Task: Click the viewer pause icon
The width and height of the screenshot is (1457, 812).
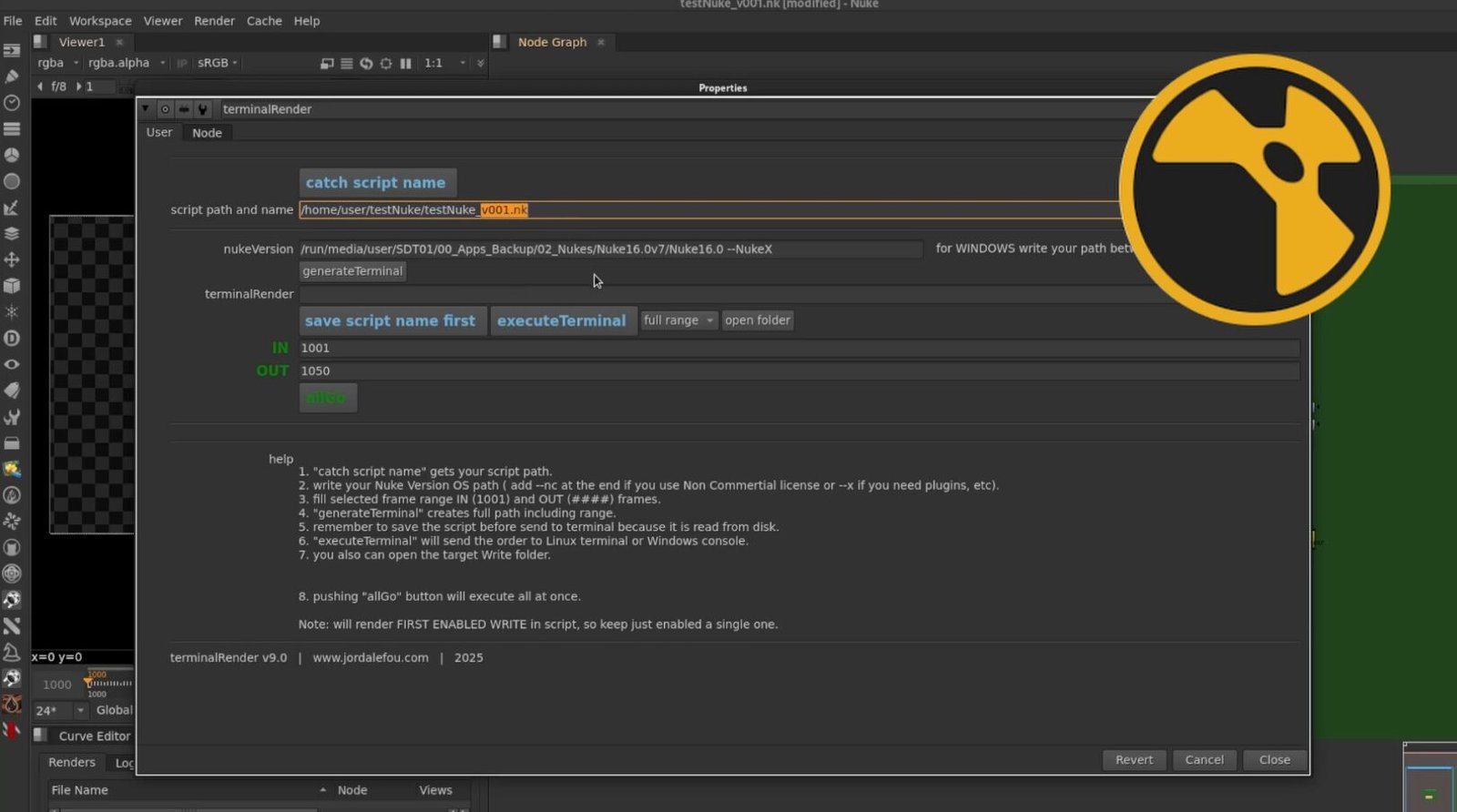Action: [x=406, y=64]
